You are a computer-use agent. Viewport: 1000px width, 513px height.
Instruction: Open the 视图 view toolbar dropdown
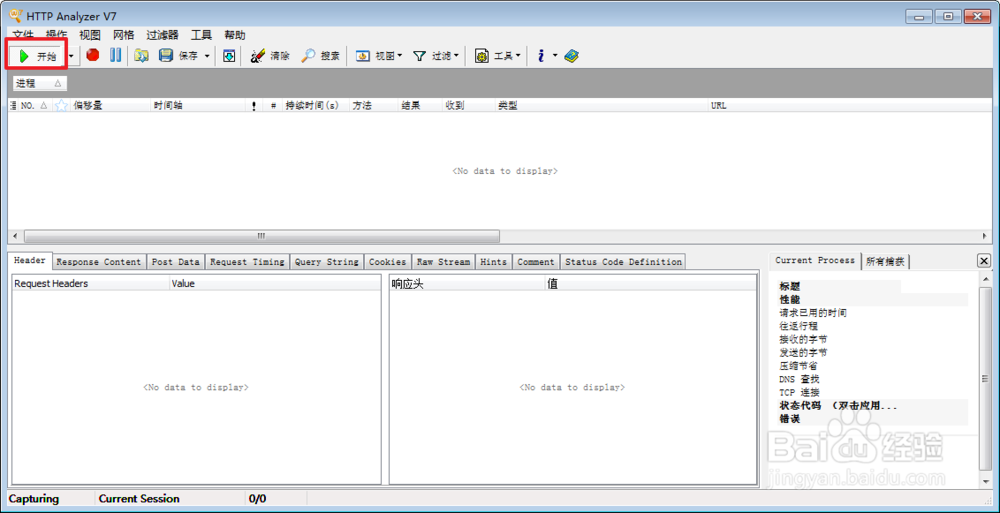pyautogui.click(x=379, y=56)
